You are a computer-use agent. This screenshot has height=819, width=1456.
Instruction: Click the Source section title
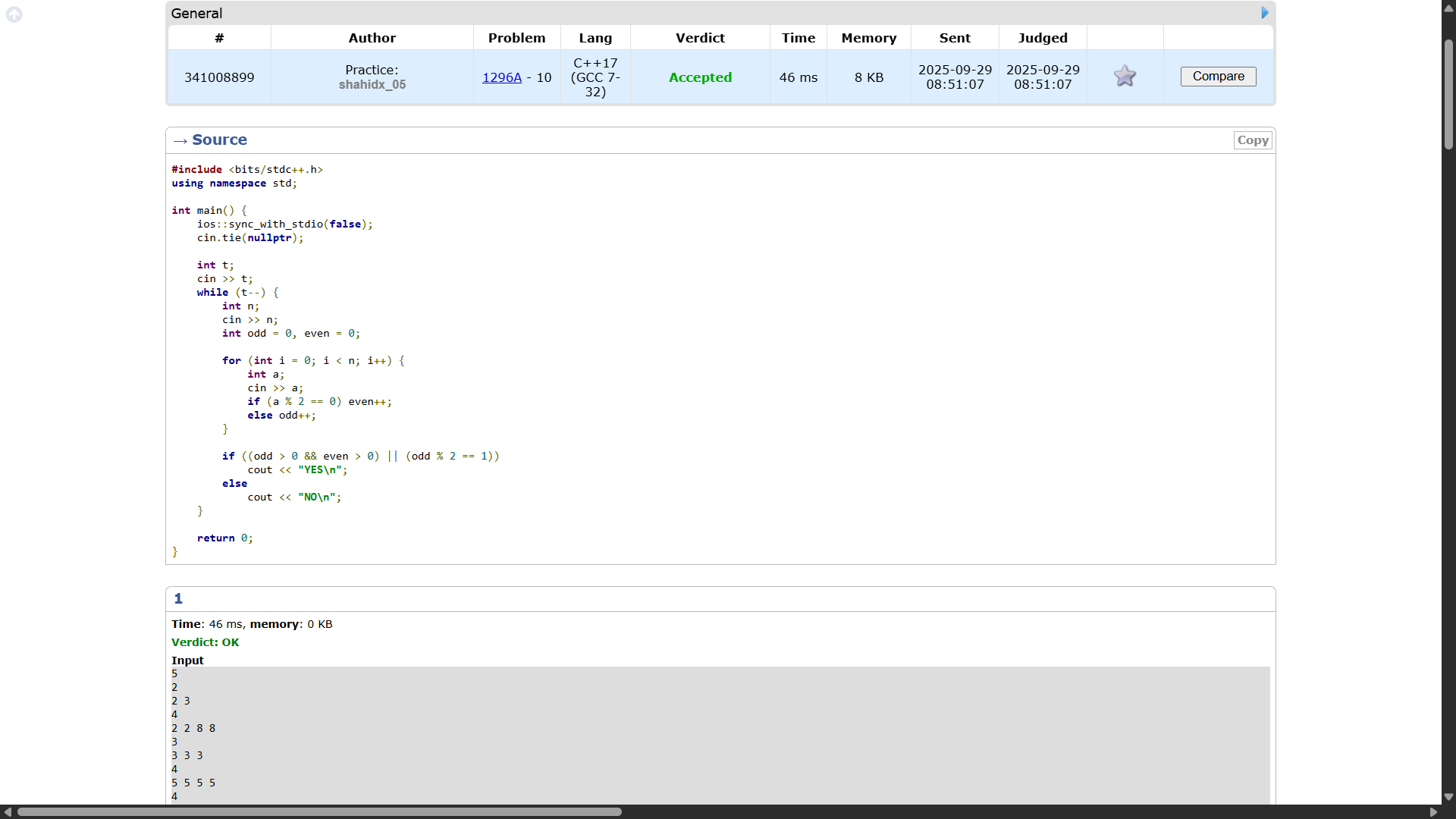click(219, 140)
